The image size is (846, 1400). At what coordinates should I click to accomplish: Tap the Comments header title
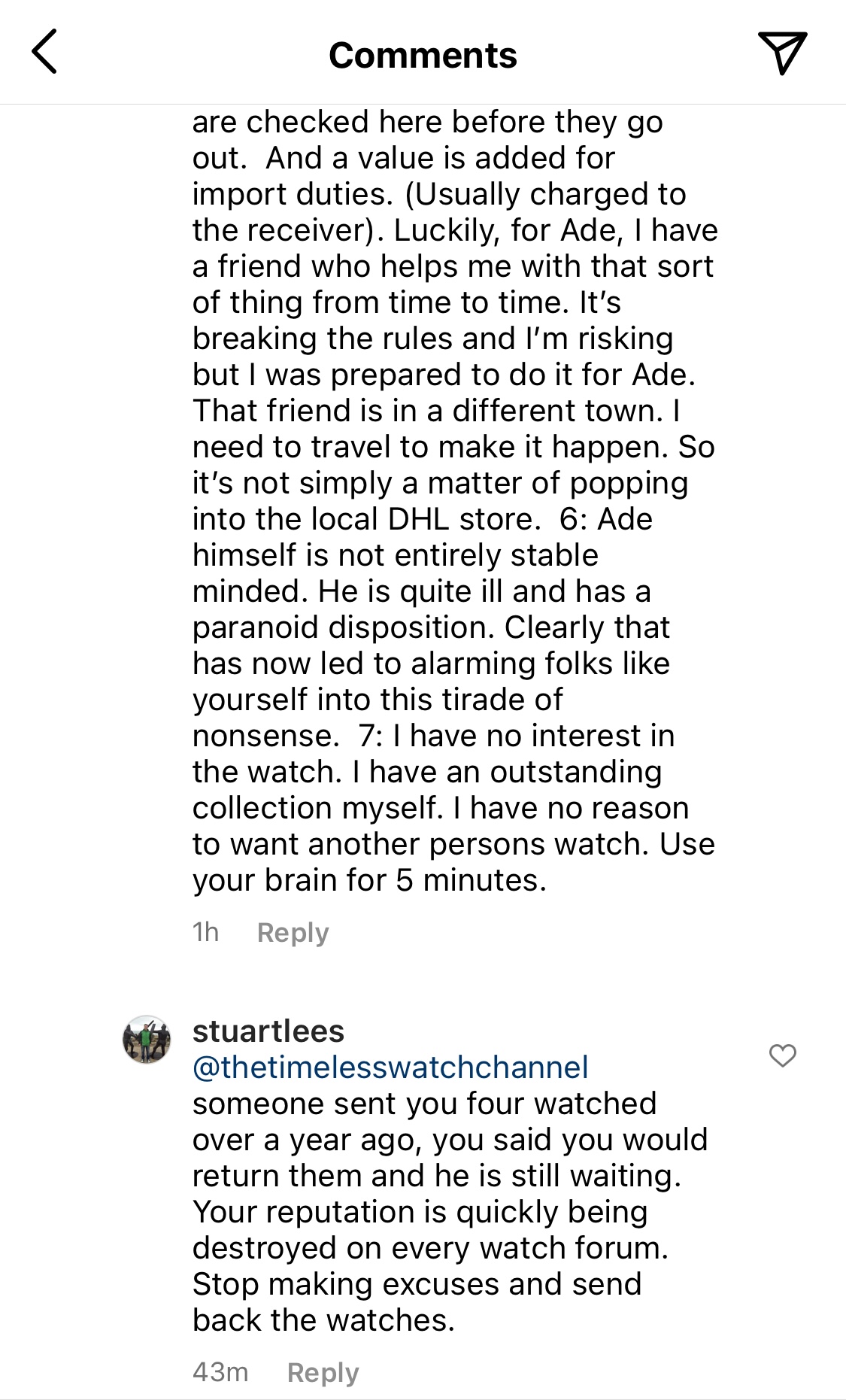(x=423, y=56)
